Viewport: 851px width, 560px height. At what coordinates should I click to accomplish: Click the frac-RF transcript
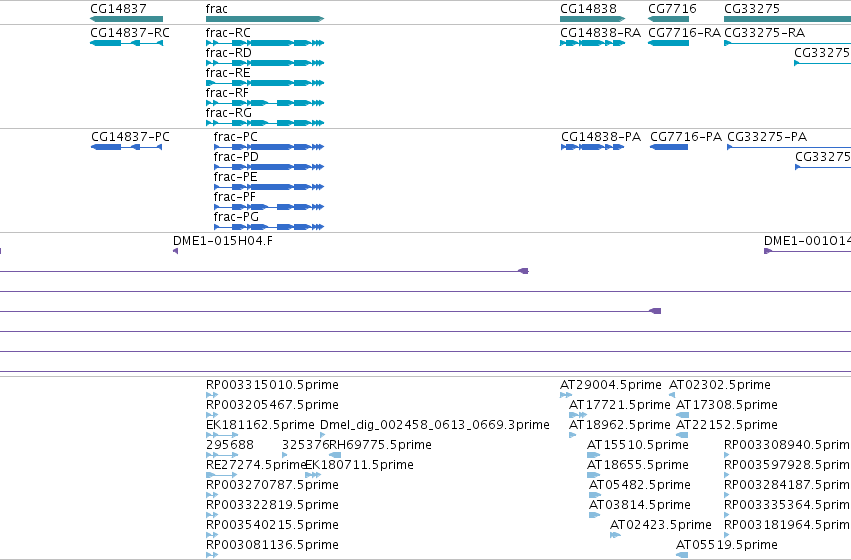(265, 103)
